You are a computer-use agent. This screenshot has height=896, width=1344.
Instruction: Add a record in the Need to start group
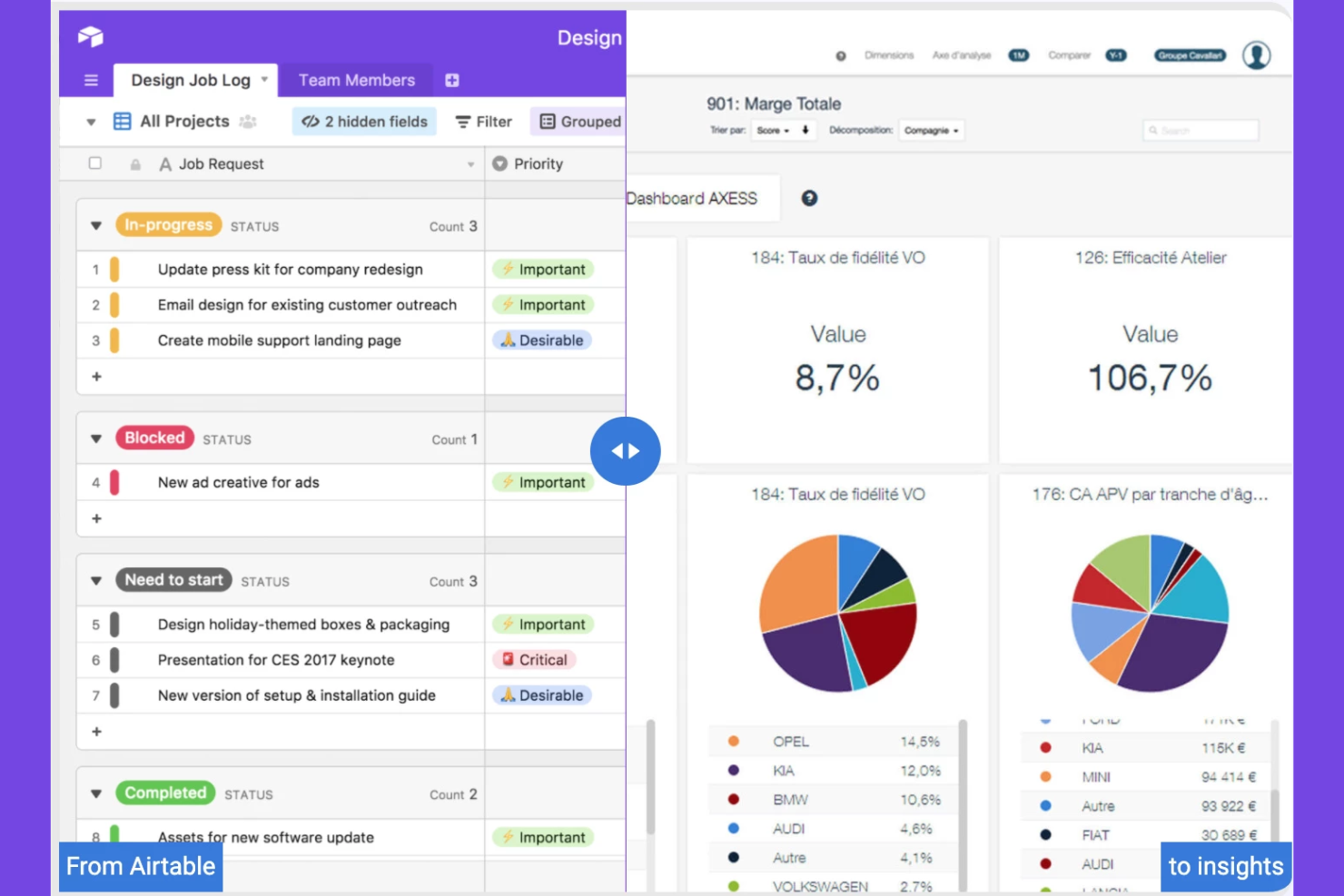(x=96, y=731)
